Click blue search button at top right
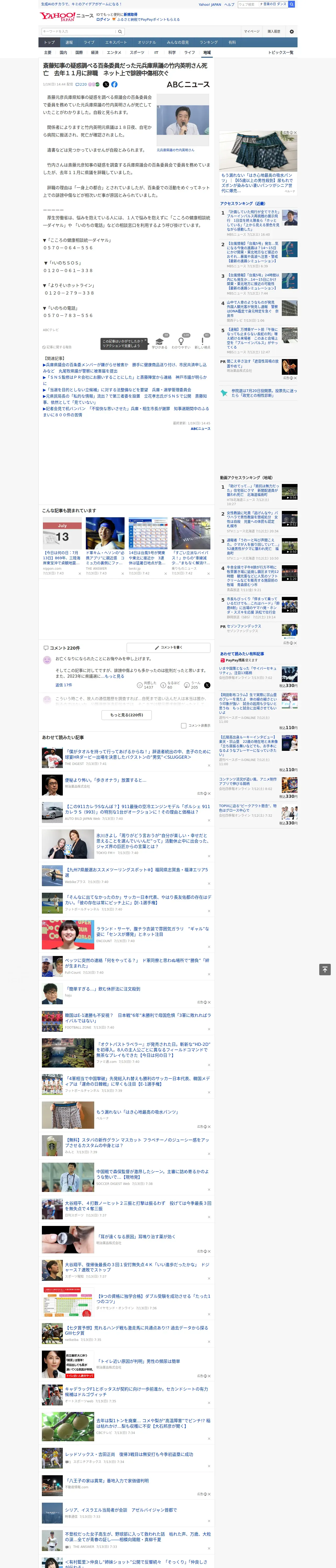 point(292,4)
